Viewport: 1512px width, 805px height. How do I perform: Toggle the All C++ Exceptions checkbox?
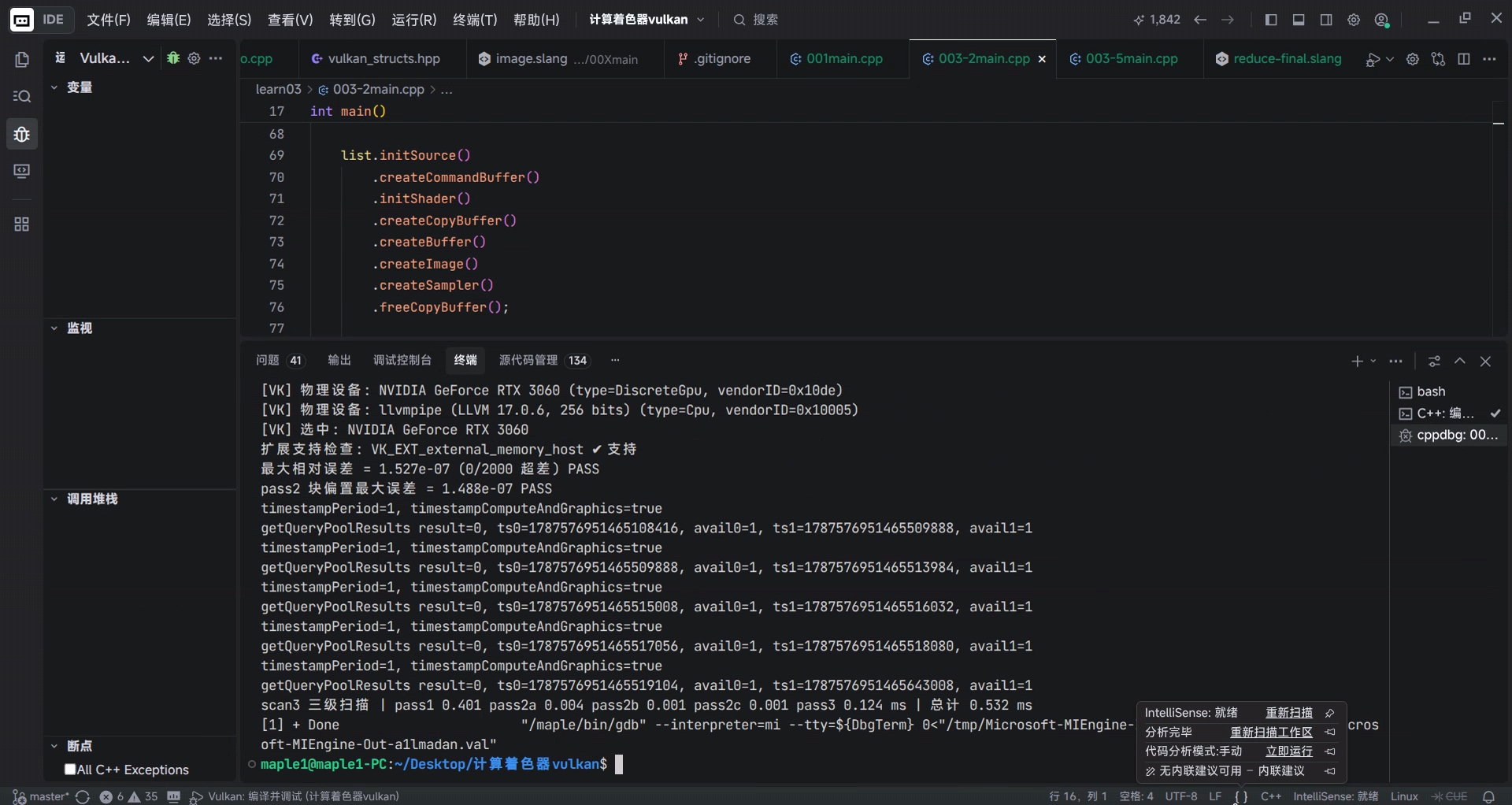[70, 770]
